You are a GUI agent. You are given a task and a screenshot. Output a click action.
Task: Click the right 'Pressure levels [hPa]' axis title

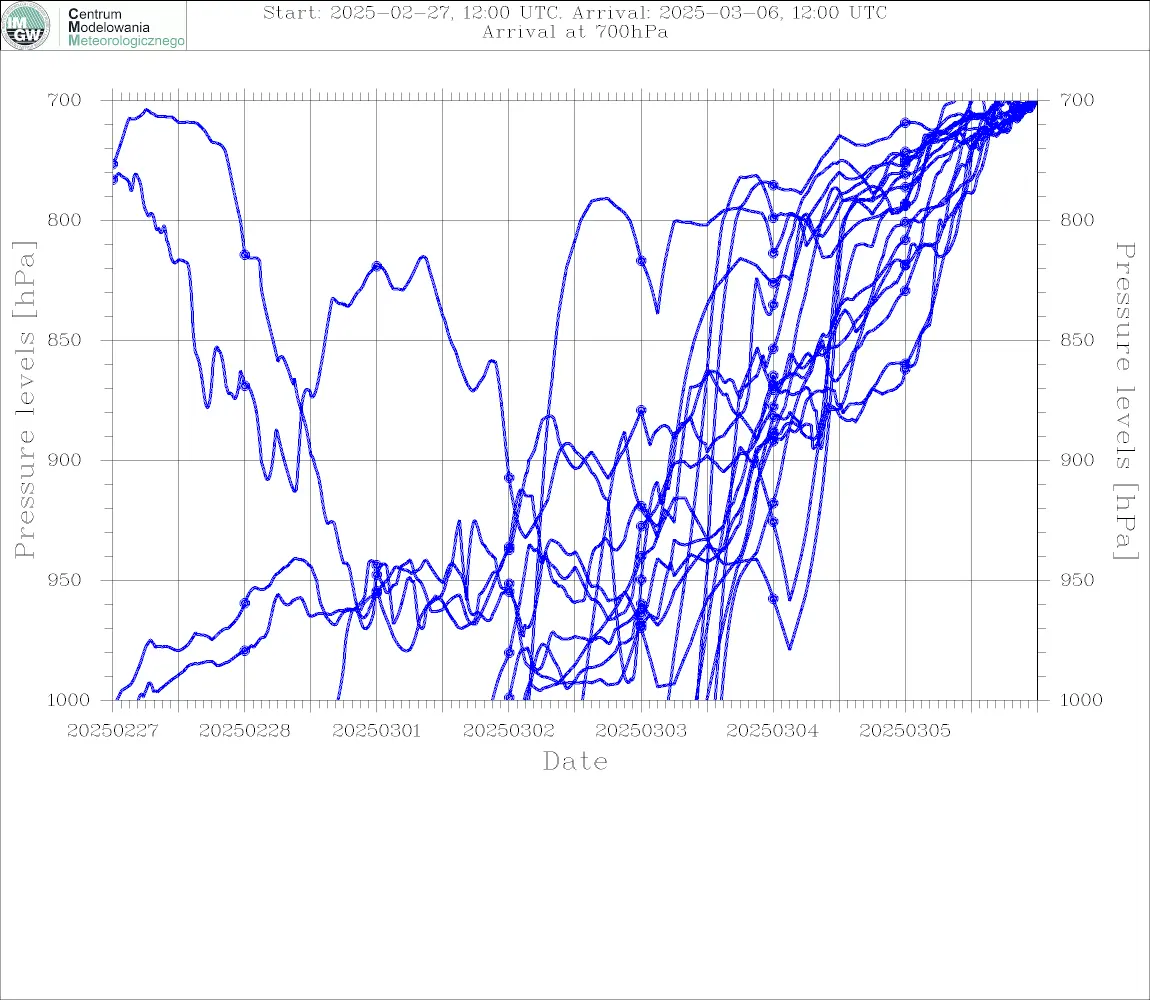1126,401
